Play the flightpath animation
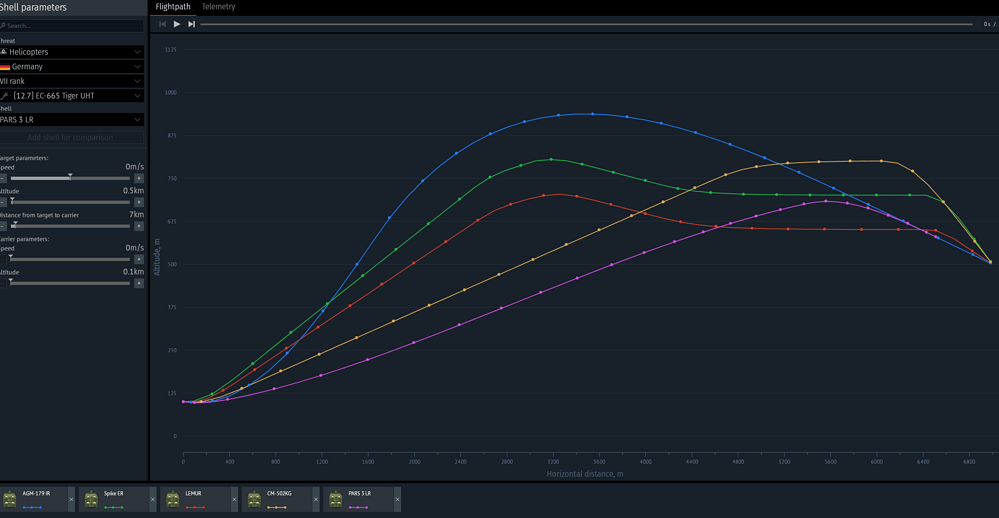999x518 pixels. [x=177, y=24]
